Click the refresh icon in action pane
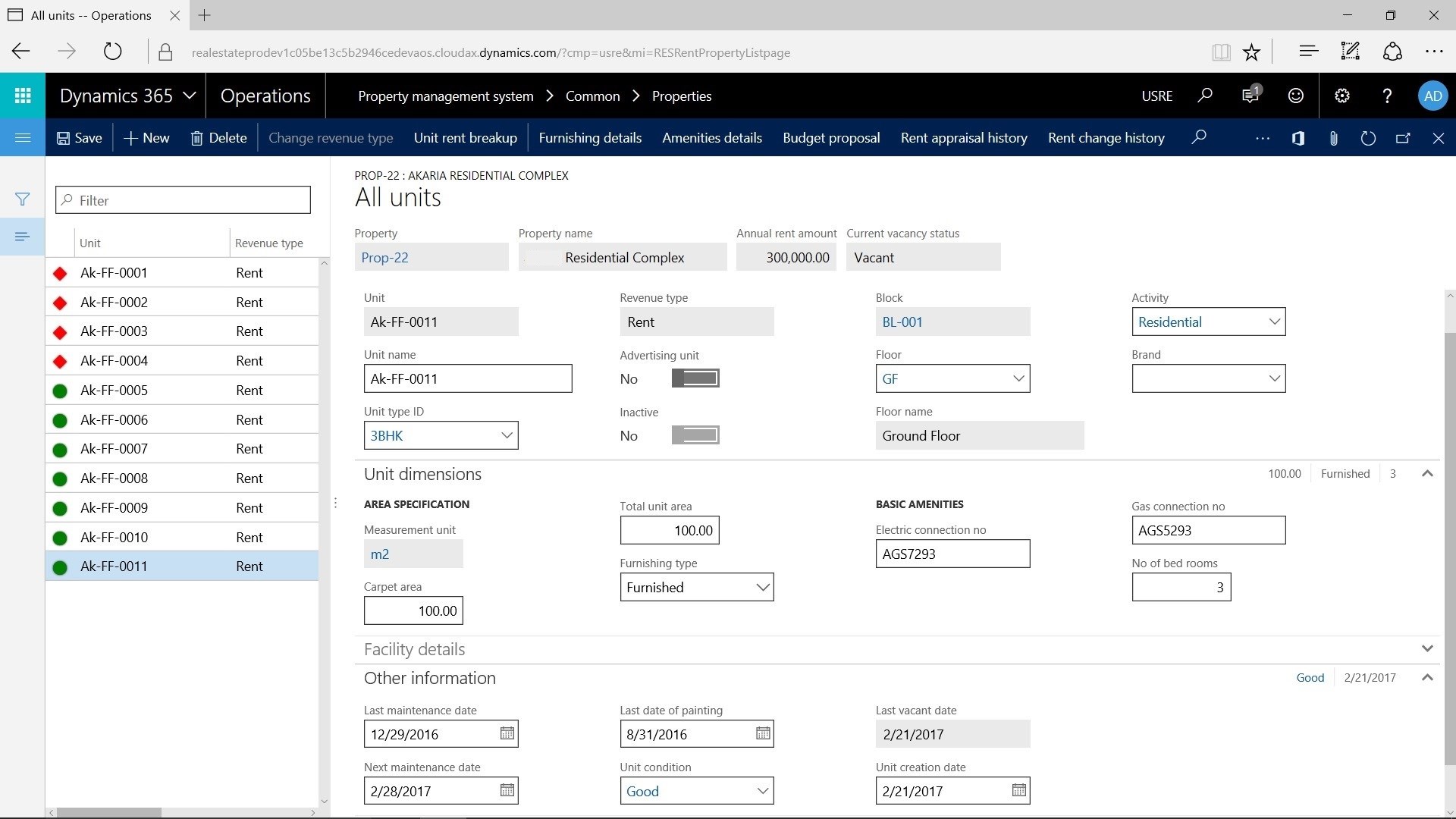The height and width of the screenshot is (819, 1456). tap(1368, 138)
